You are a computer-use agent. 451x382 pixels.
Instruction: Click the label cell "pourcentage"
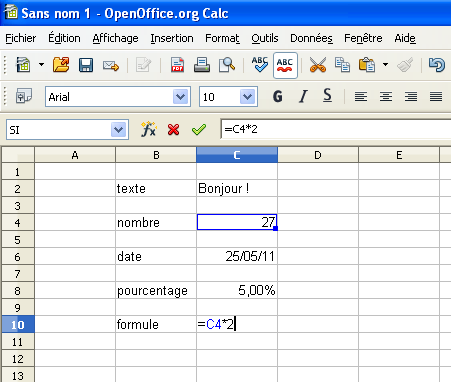pos(156,290)
